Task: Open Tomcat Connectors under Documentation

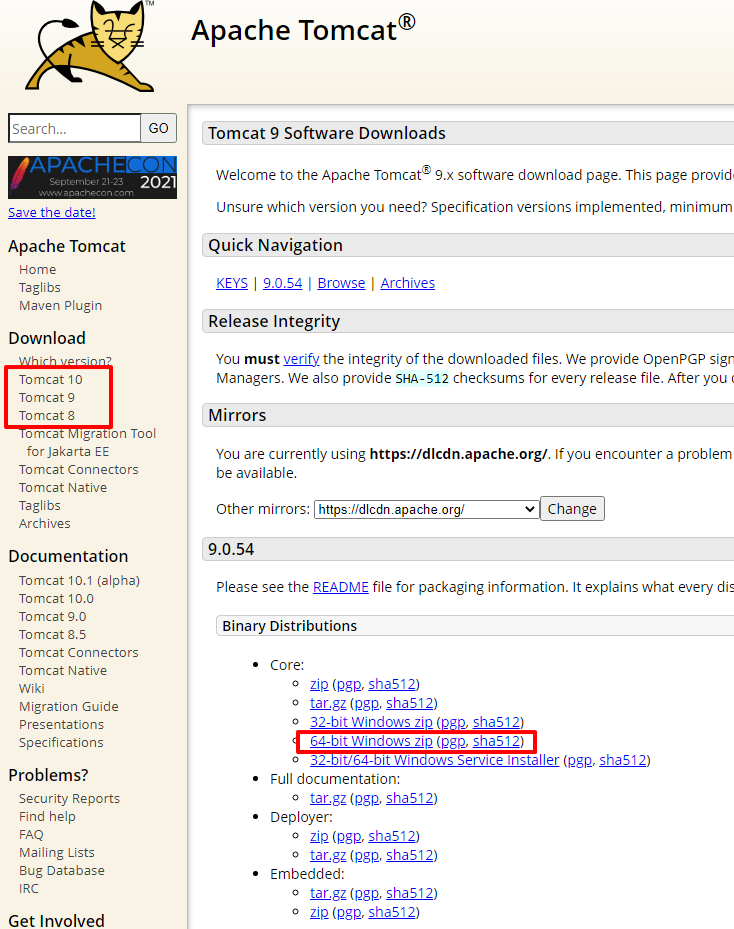Action: [79, 652]
